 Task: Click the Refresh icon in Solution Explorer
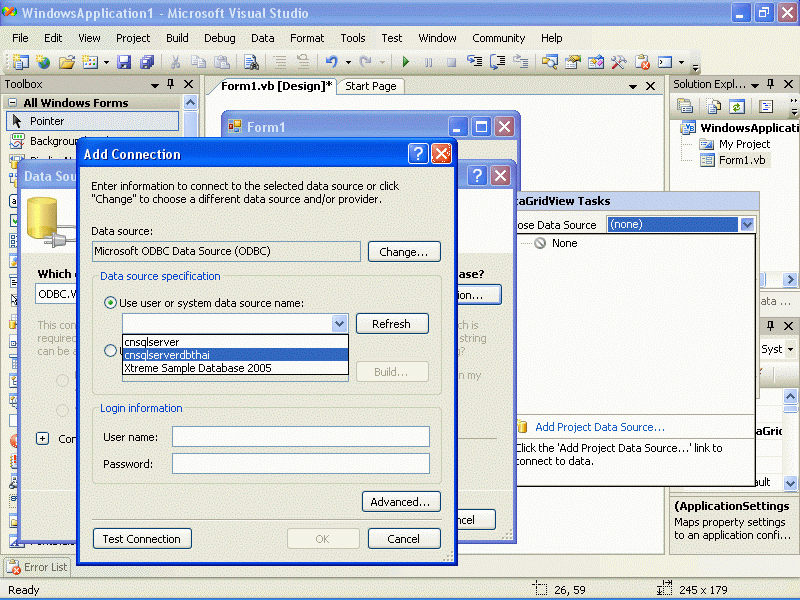point(737,106)
